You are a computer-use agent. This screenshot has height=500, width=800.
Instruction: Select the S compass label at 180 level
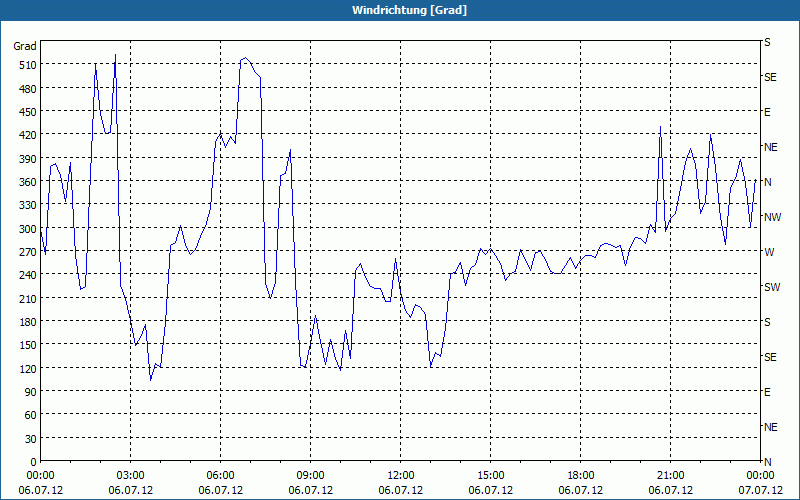[x=767, y=322]
